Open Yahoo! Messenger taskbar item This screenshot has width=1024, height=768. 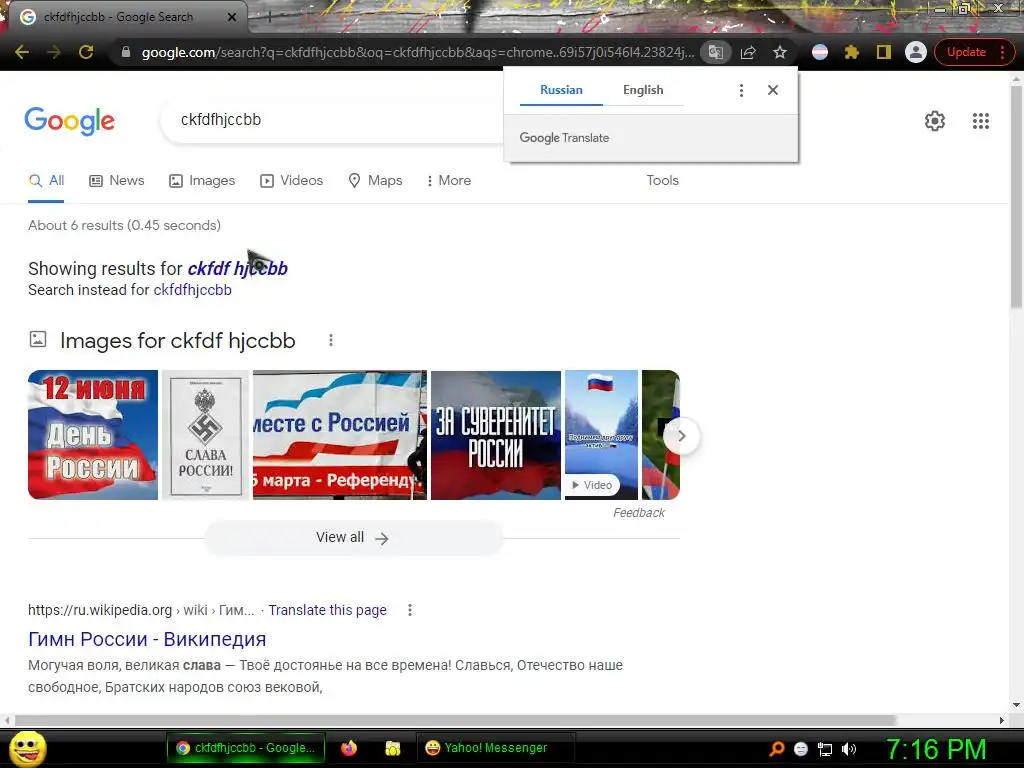494,748
